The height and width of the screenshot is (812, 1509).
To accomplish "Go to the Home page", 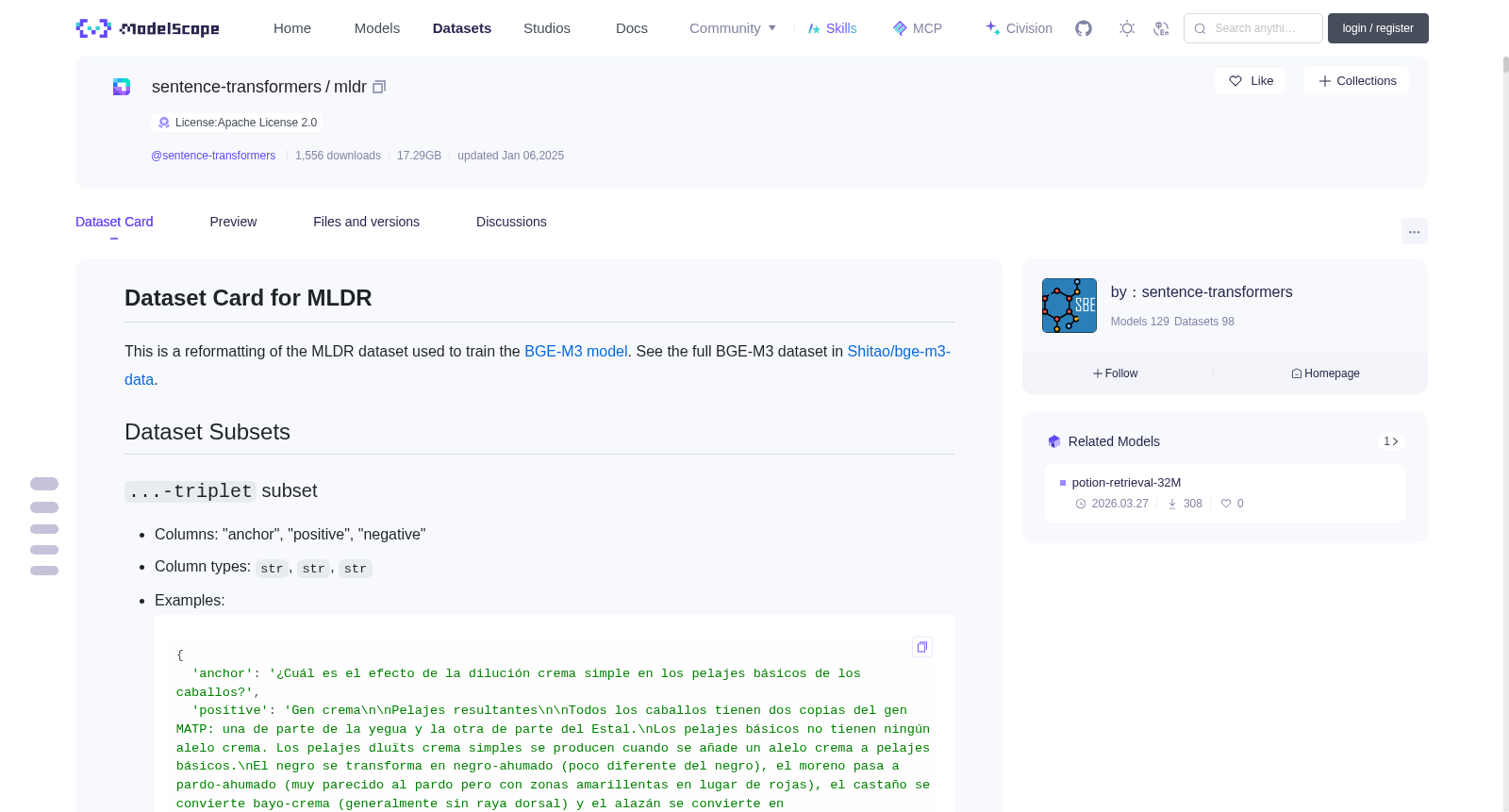I will (x=292, y=28).
